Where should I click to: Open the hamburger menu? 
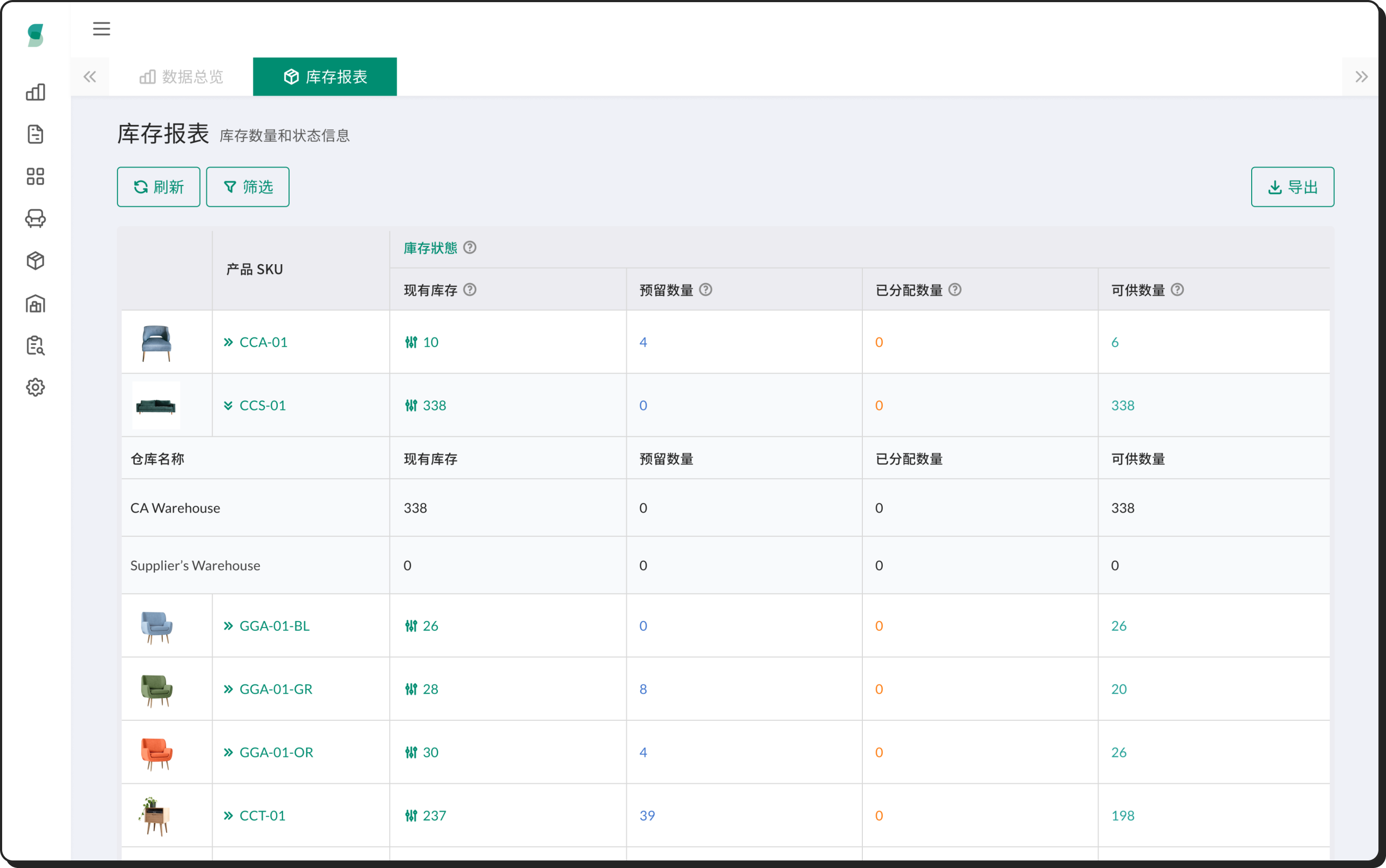101,29
